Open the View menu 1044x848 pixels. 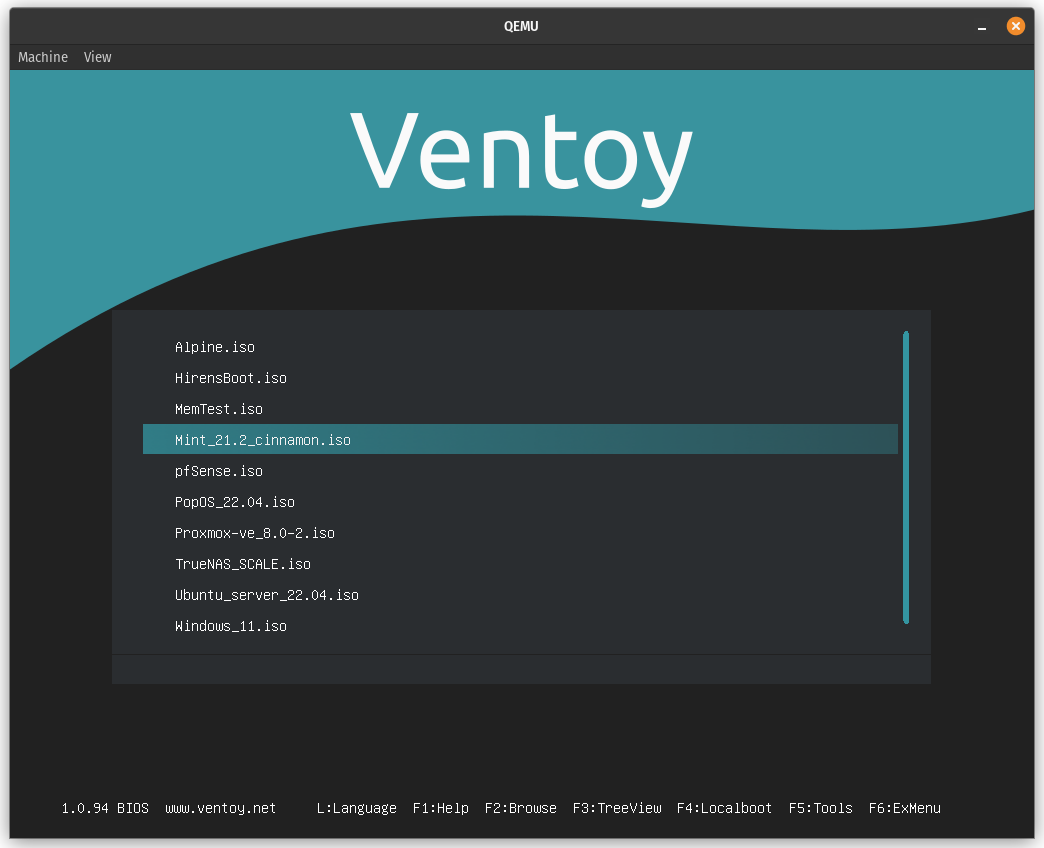[97, 57]
